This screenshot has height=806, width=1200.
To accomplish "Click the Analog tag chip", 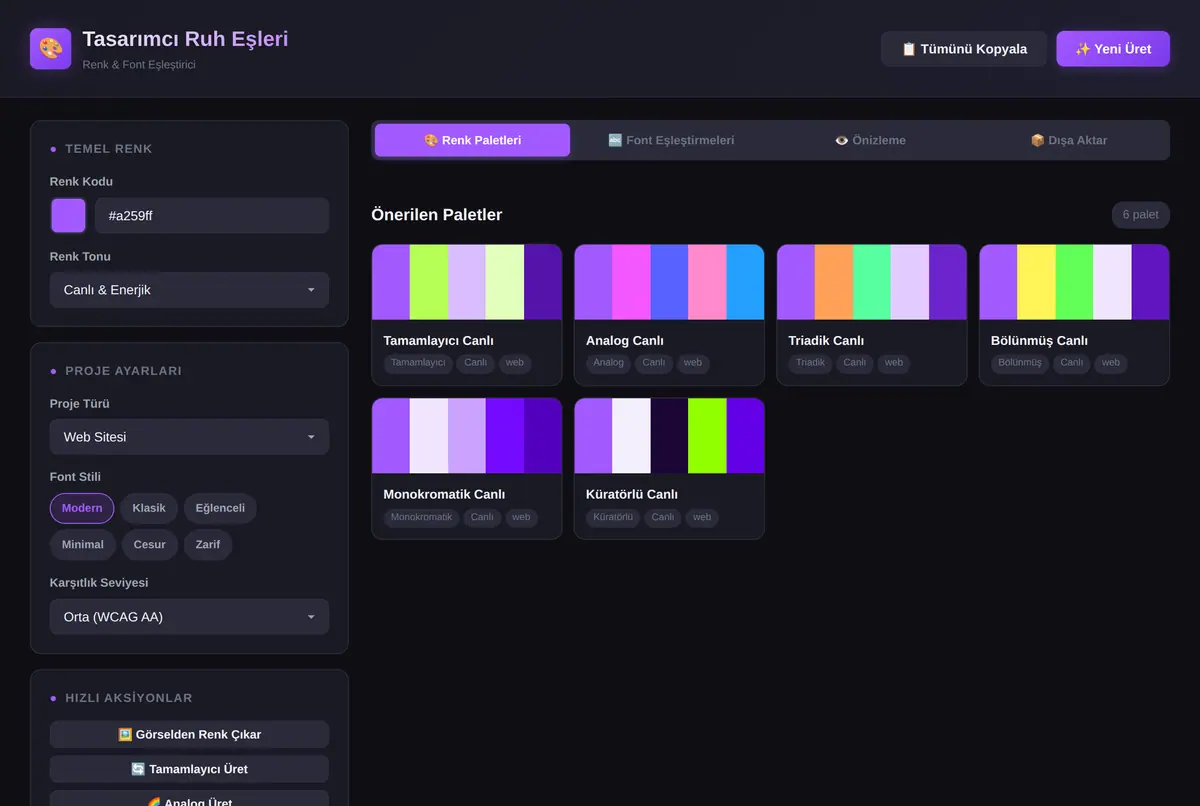I will tap(608, 363).
